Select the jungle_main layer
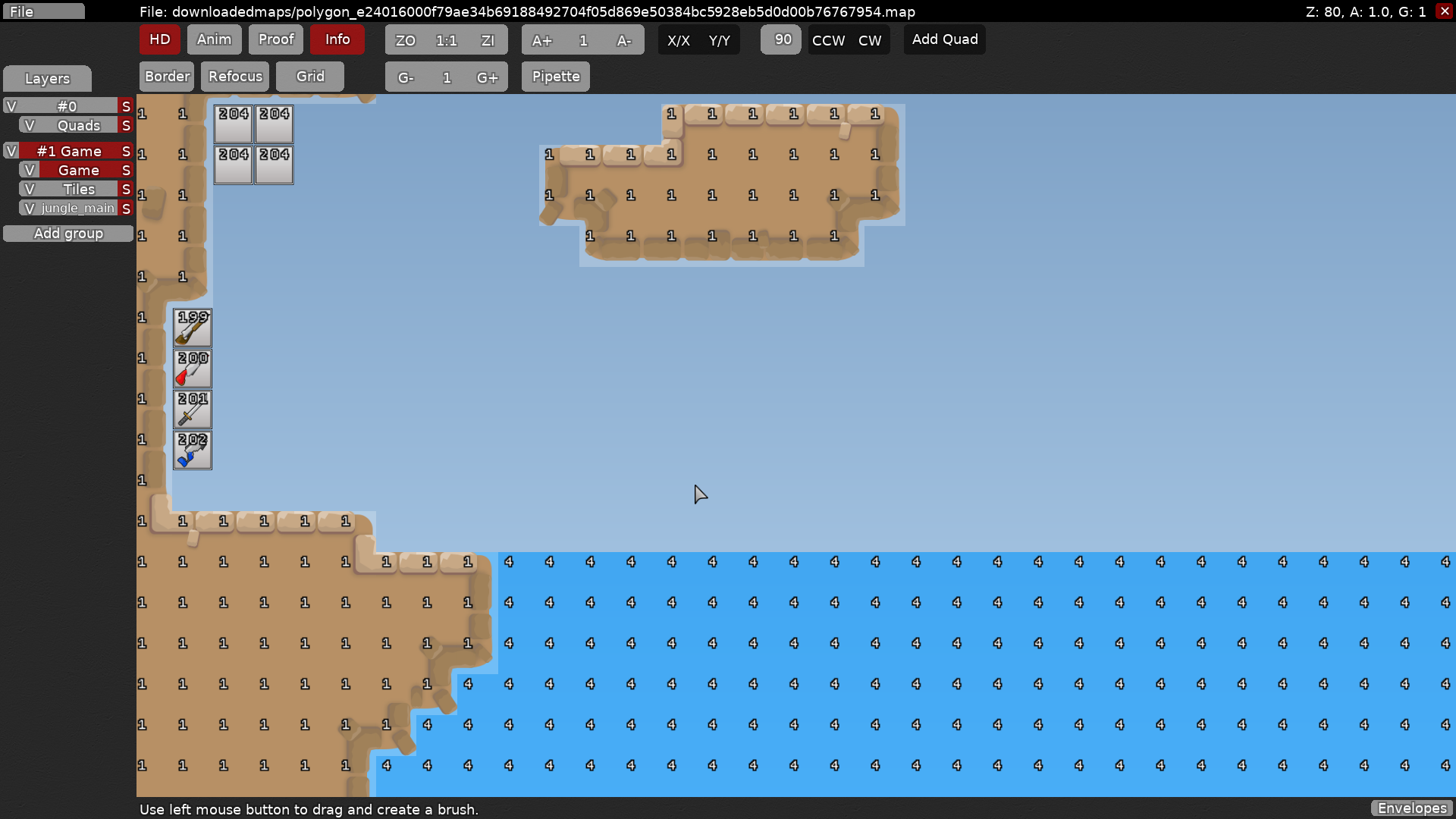 79,208
